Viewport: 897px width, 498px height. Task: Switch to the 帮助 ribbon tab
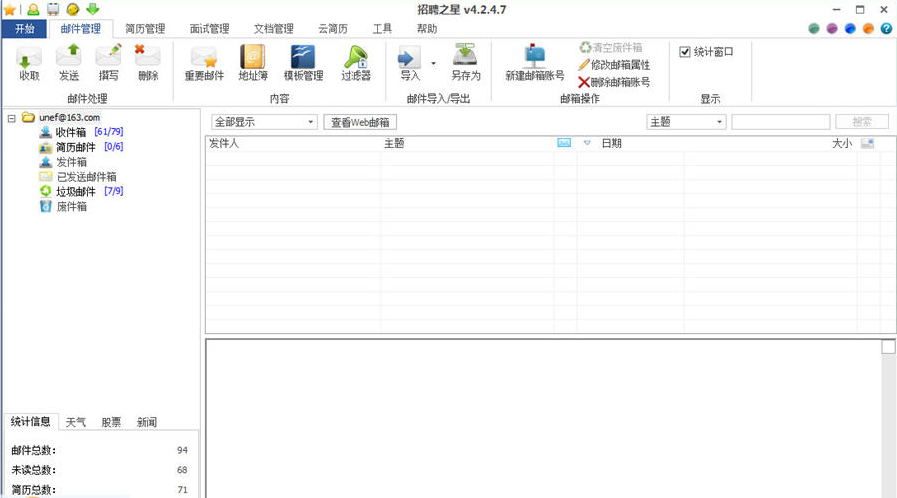[x=426, y=29]
